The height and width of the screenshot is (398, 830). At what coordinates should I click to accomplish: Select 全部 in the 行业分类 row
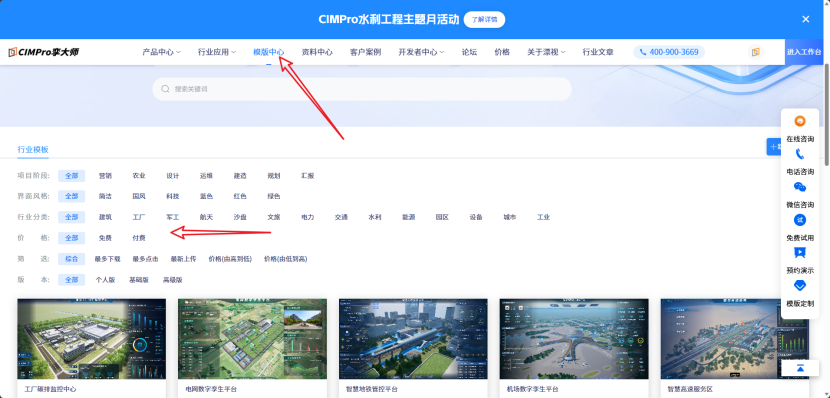(71, 217)
